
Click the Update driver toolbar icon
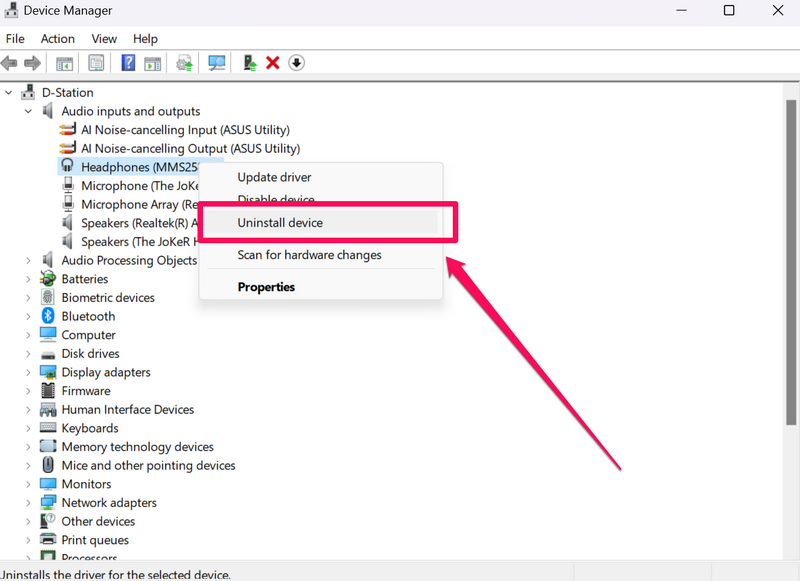184,63
